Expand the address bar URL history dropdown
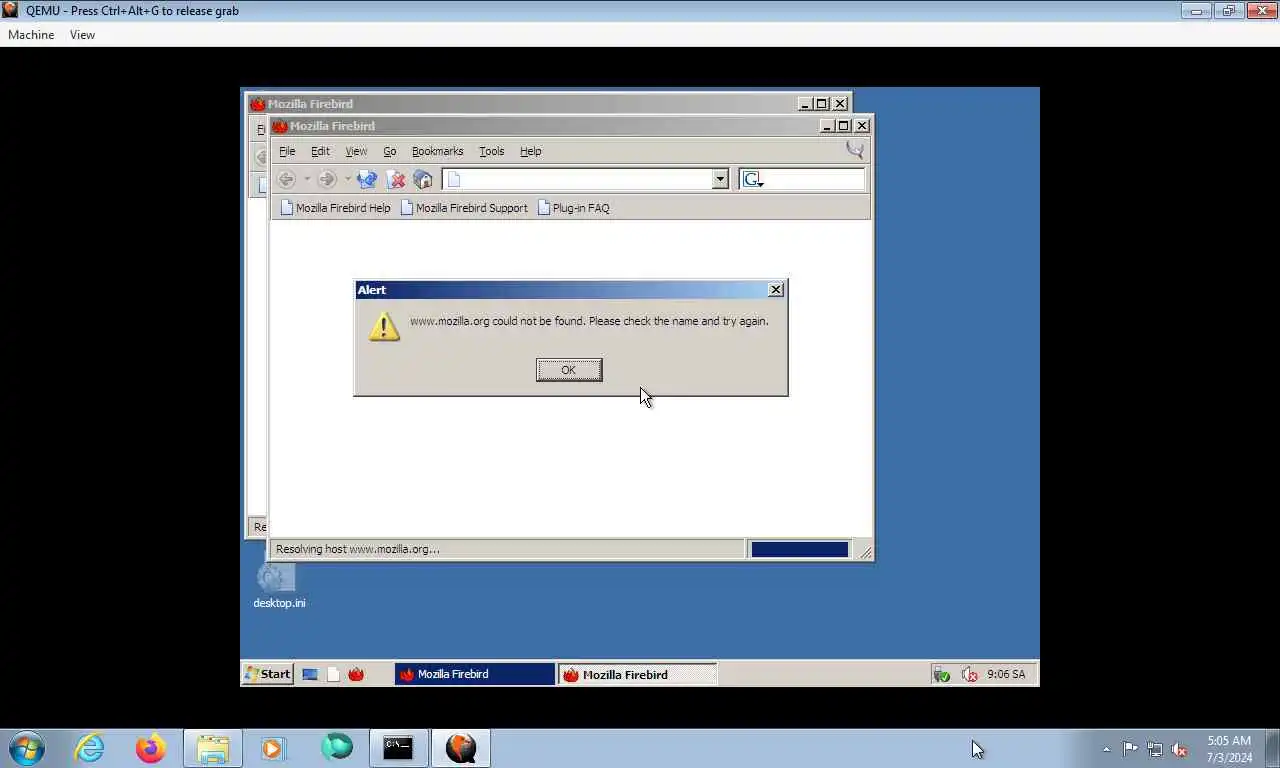Image resolution: width=1280 pixels, height=768 pixels. [719, 179]
